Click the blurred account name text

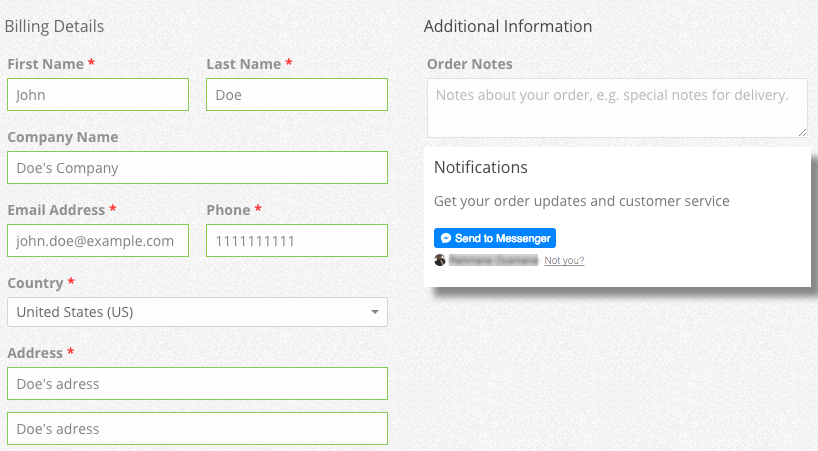pos(494,260)
